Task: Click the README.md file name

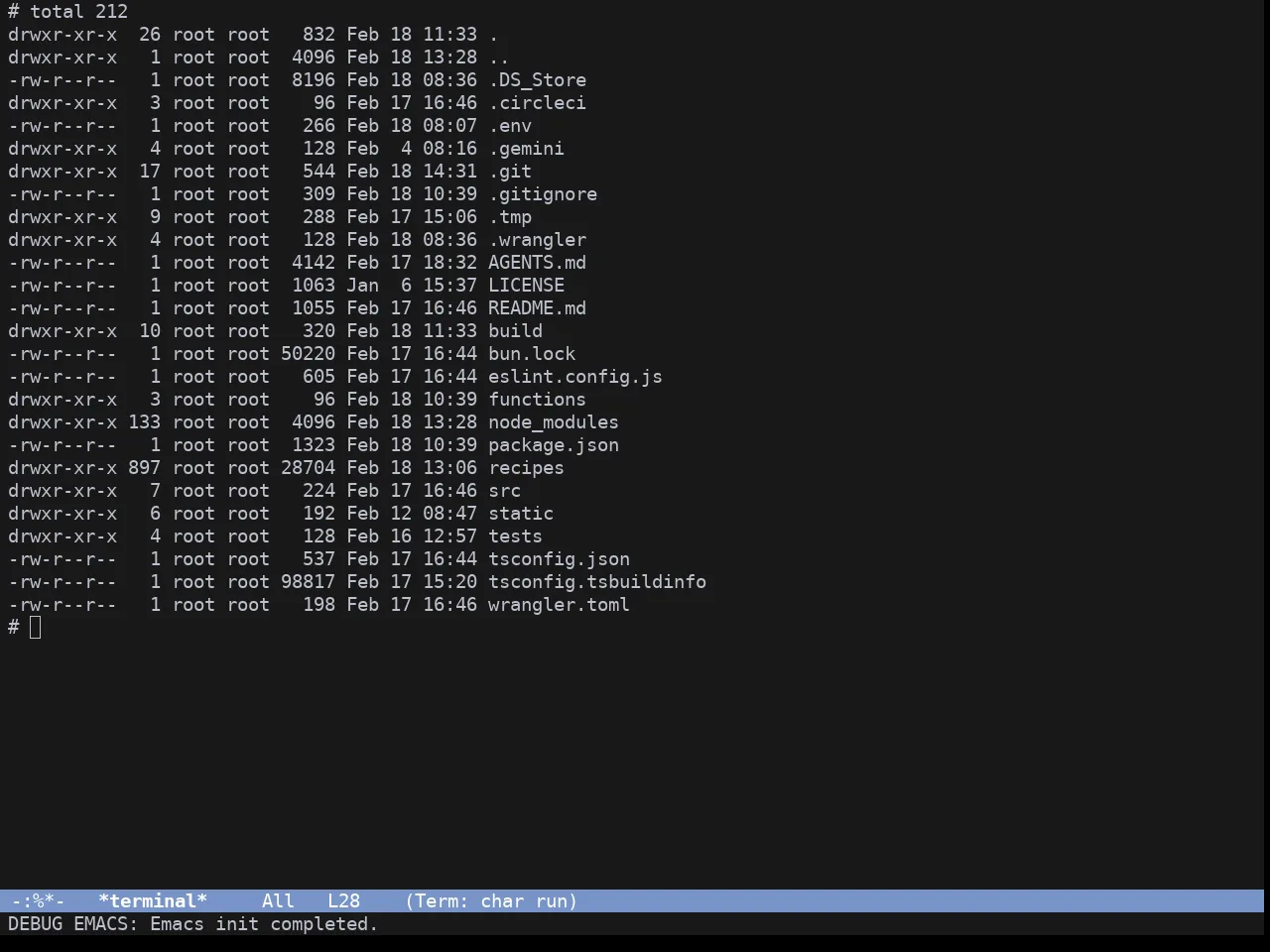Action: pos(537,308)
